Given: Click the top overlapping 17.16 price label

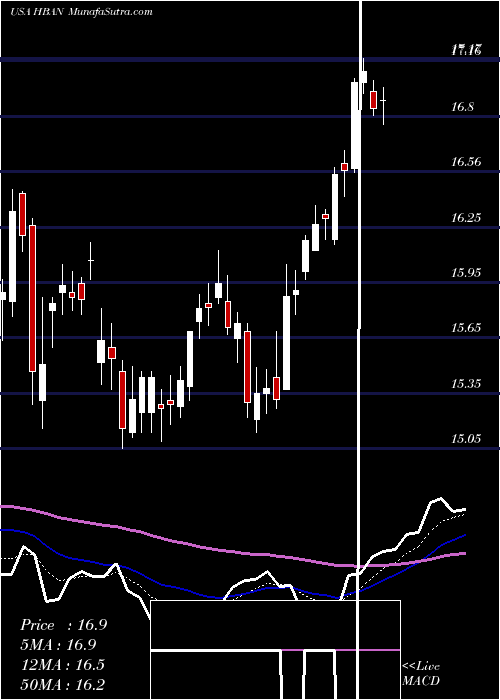Looking at the screenshot, I should point(466,50).
